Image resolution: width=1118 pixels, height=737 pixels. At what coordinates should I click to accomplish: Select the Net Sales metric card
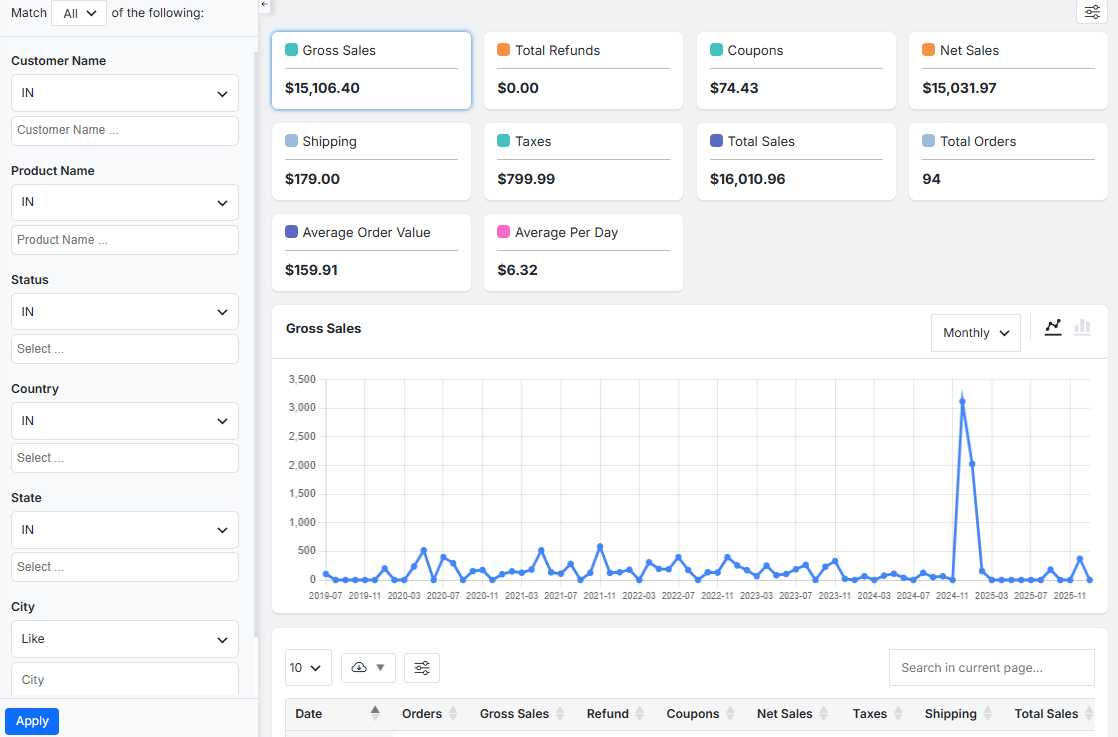1008,71
